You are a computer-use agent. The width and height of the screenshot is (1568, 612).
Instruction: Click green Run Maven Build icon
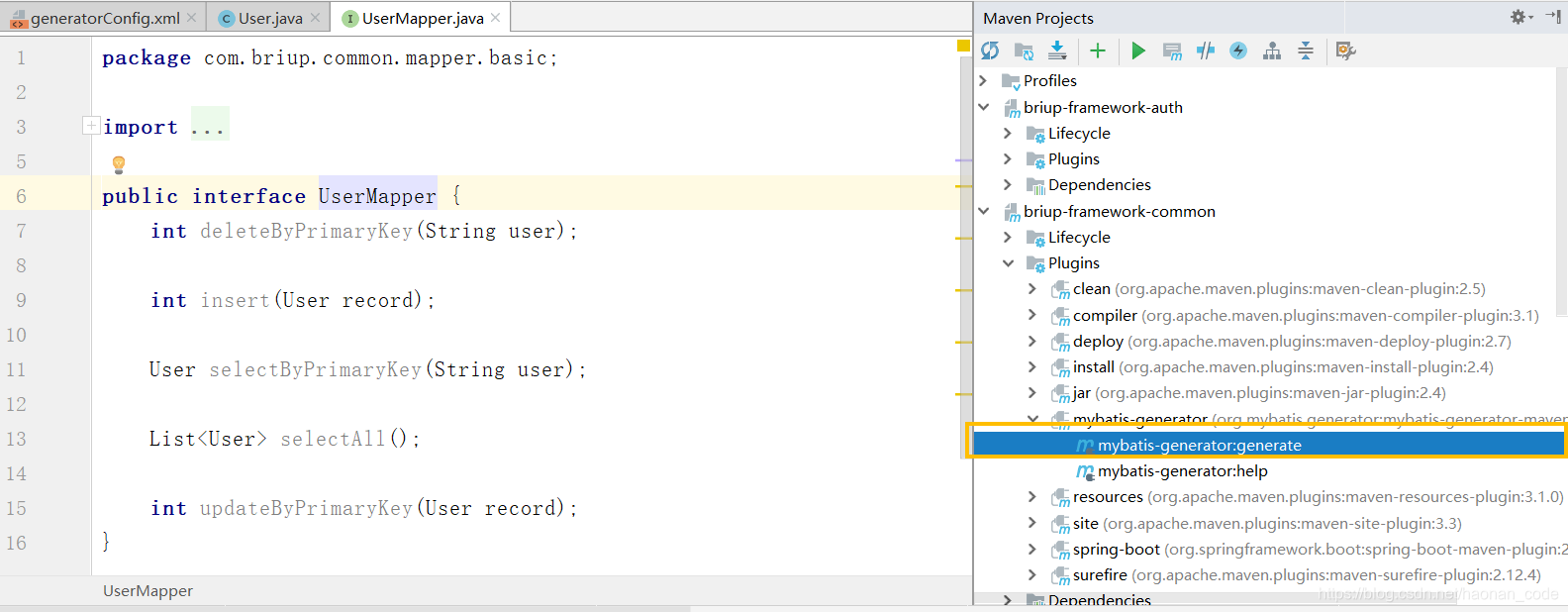coord(1138,51)
